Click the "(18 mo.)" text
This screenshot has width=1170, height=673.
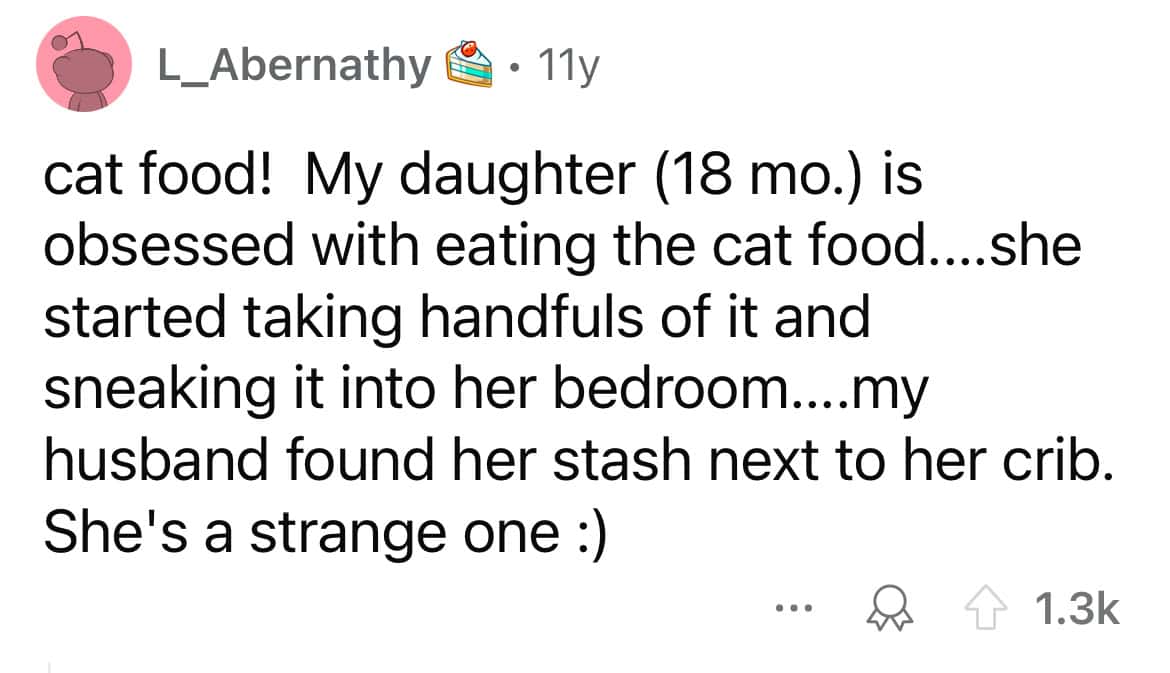coord(766,177)
